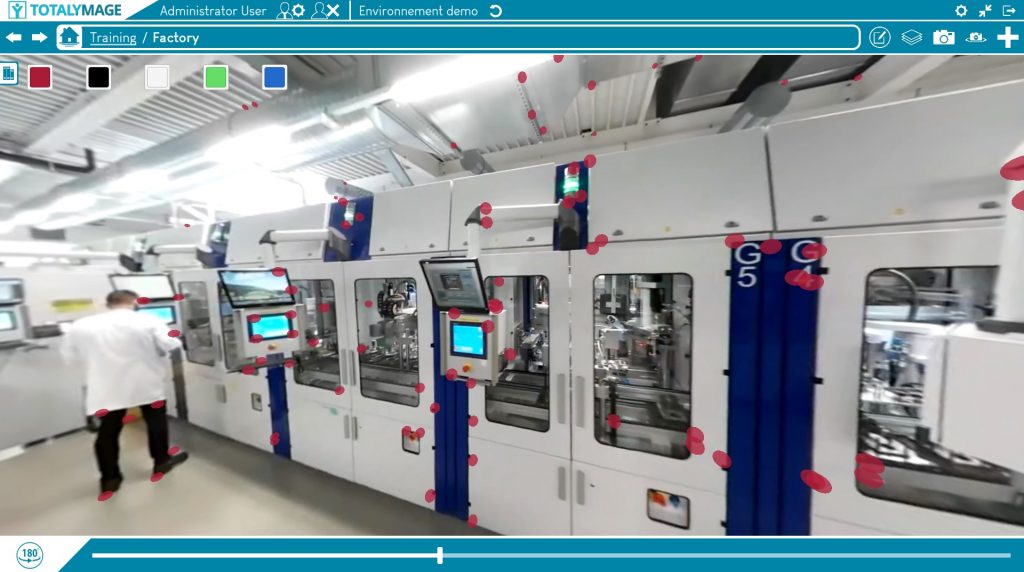
Task: Navigate to Training in the breadcrumb
Action: coord(113,38)
